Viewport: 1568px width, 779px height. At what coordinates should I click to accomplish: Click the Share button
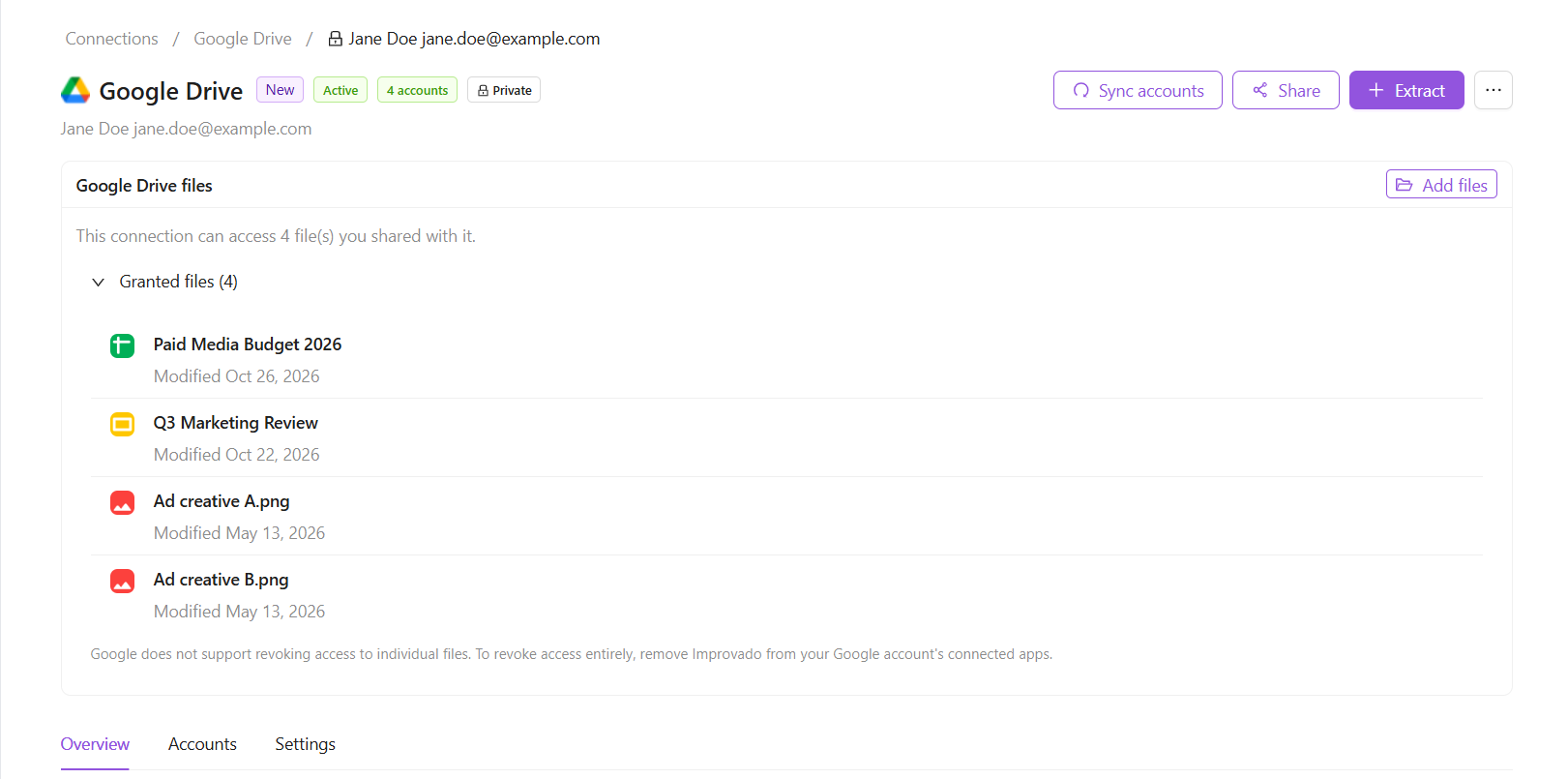click(1286, 90)
